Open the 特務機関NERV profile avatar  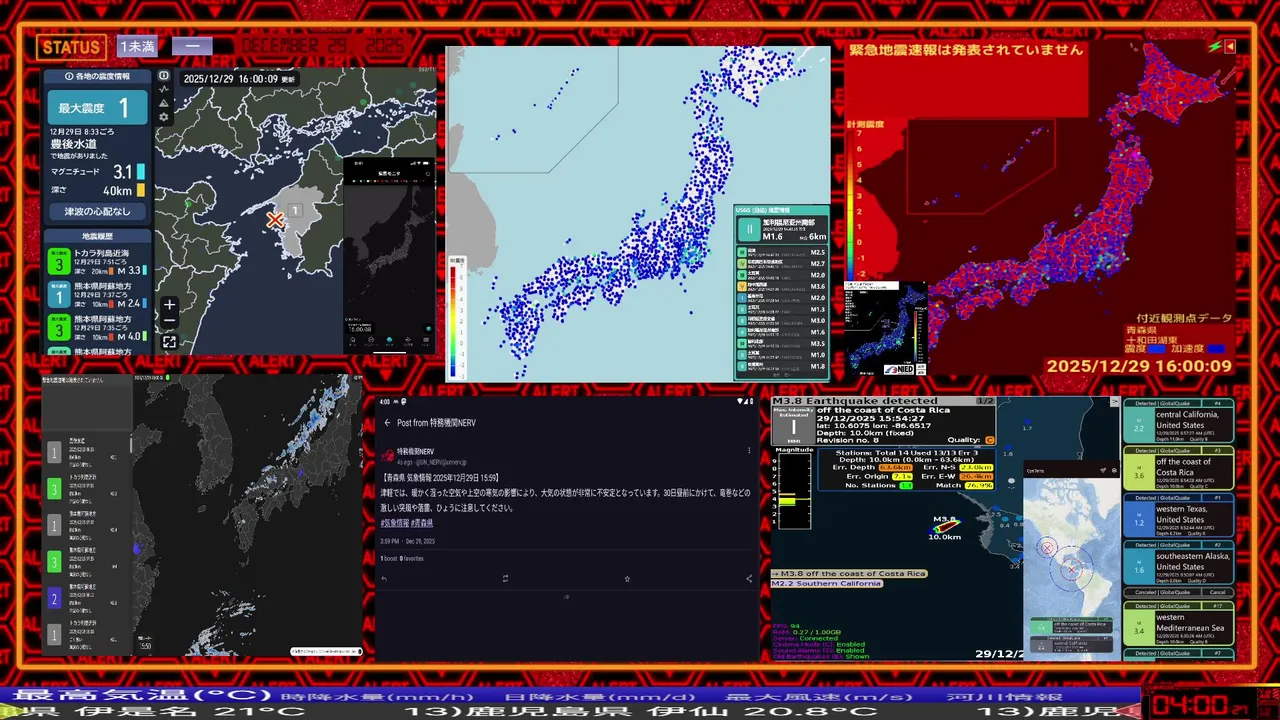pyautogui.click(x=387, y=455)
